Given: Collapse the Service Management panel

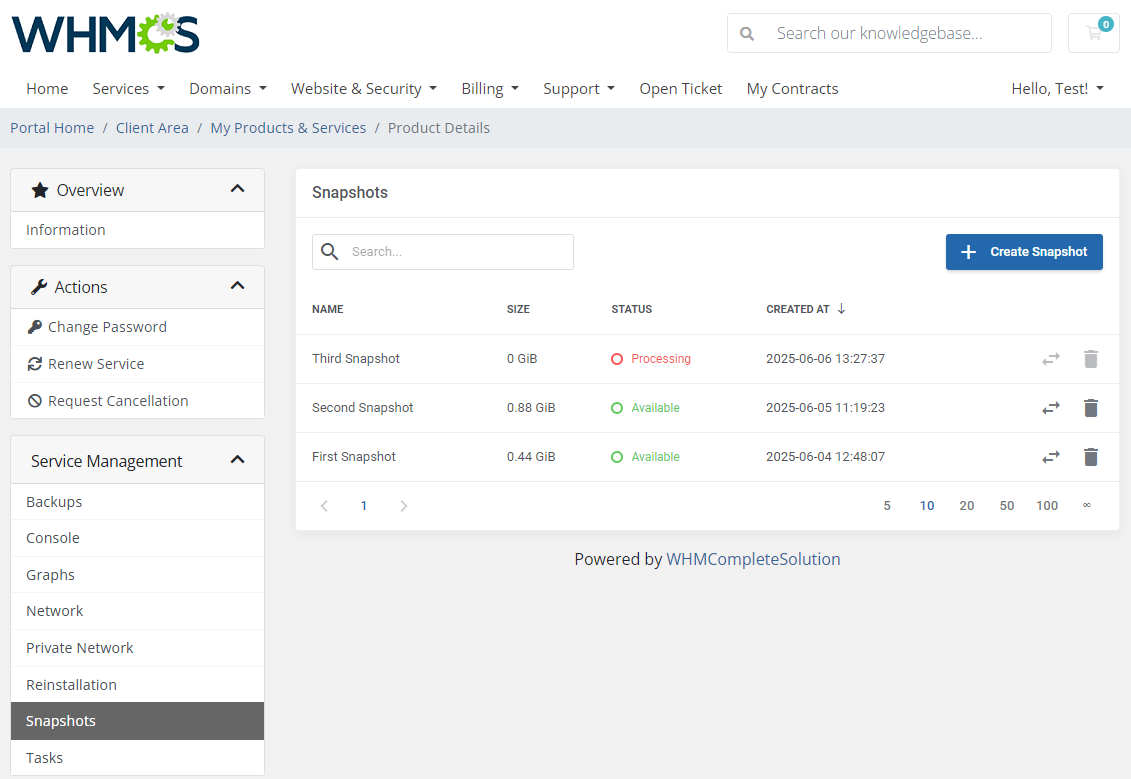Looking at the screenshot, I should [237, 459].
